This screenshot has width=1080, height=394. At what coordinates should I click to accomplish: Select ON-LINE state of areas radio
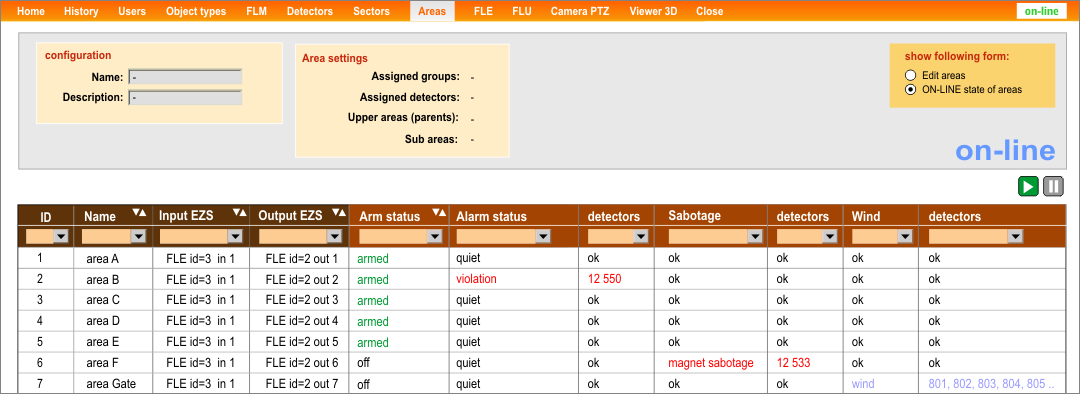coord(911,90)
